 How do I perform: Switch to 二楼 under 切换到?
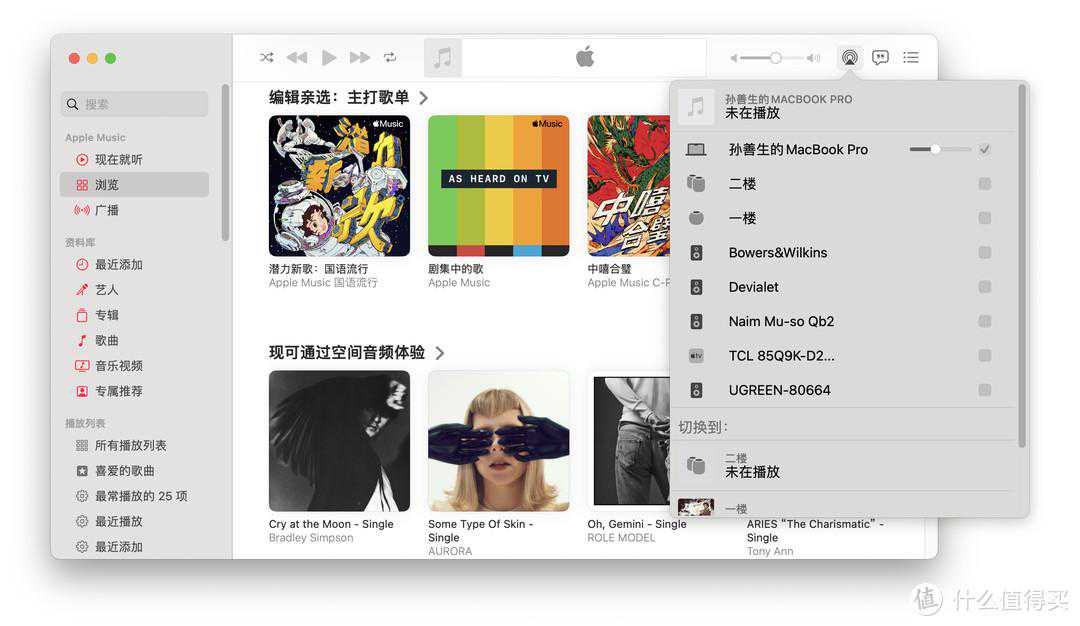pos(752,465)
